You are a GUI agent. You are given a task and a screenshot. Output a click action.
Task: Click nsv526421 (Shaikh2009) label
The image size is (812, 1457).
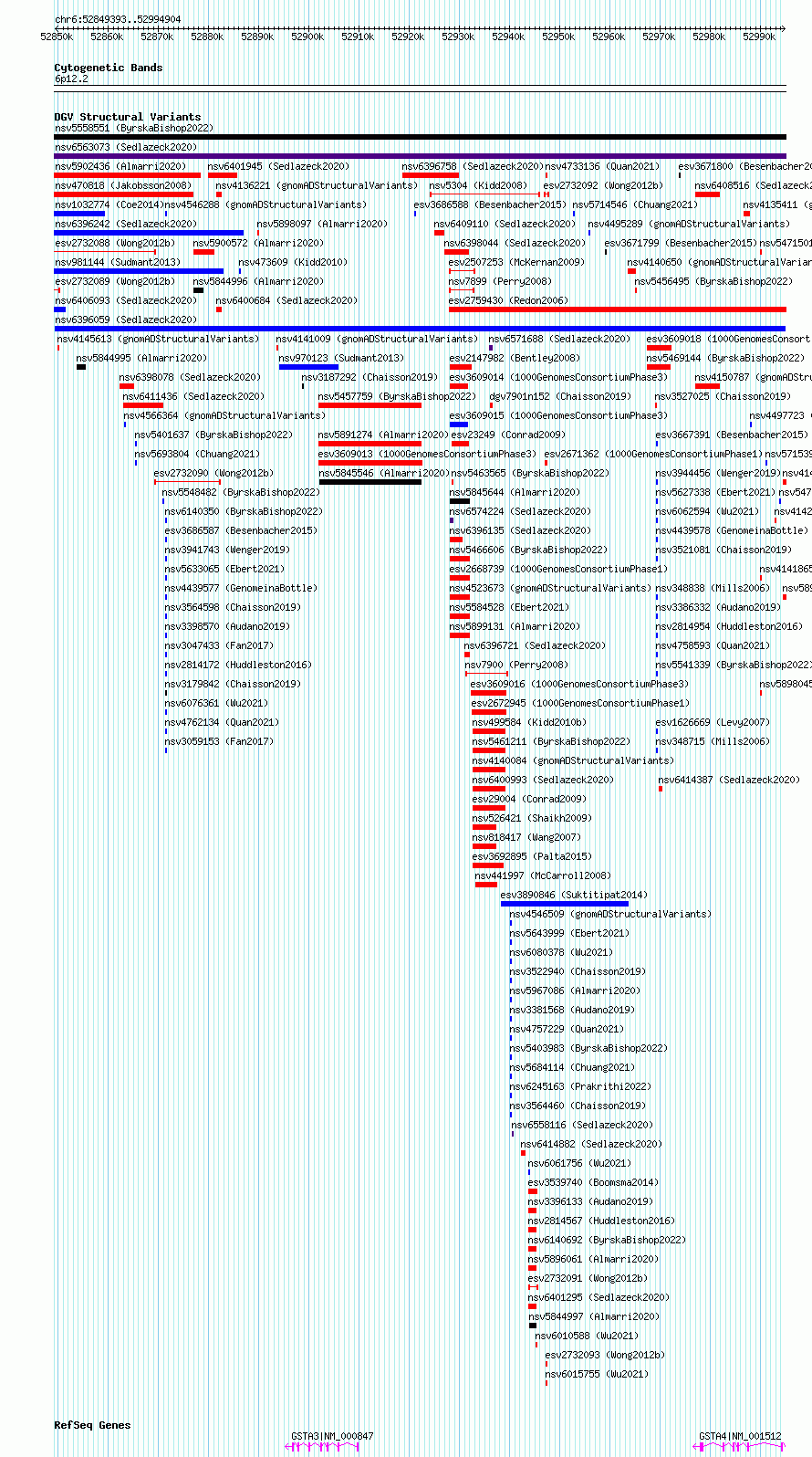tap(532, 819)
